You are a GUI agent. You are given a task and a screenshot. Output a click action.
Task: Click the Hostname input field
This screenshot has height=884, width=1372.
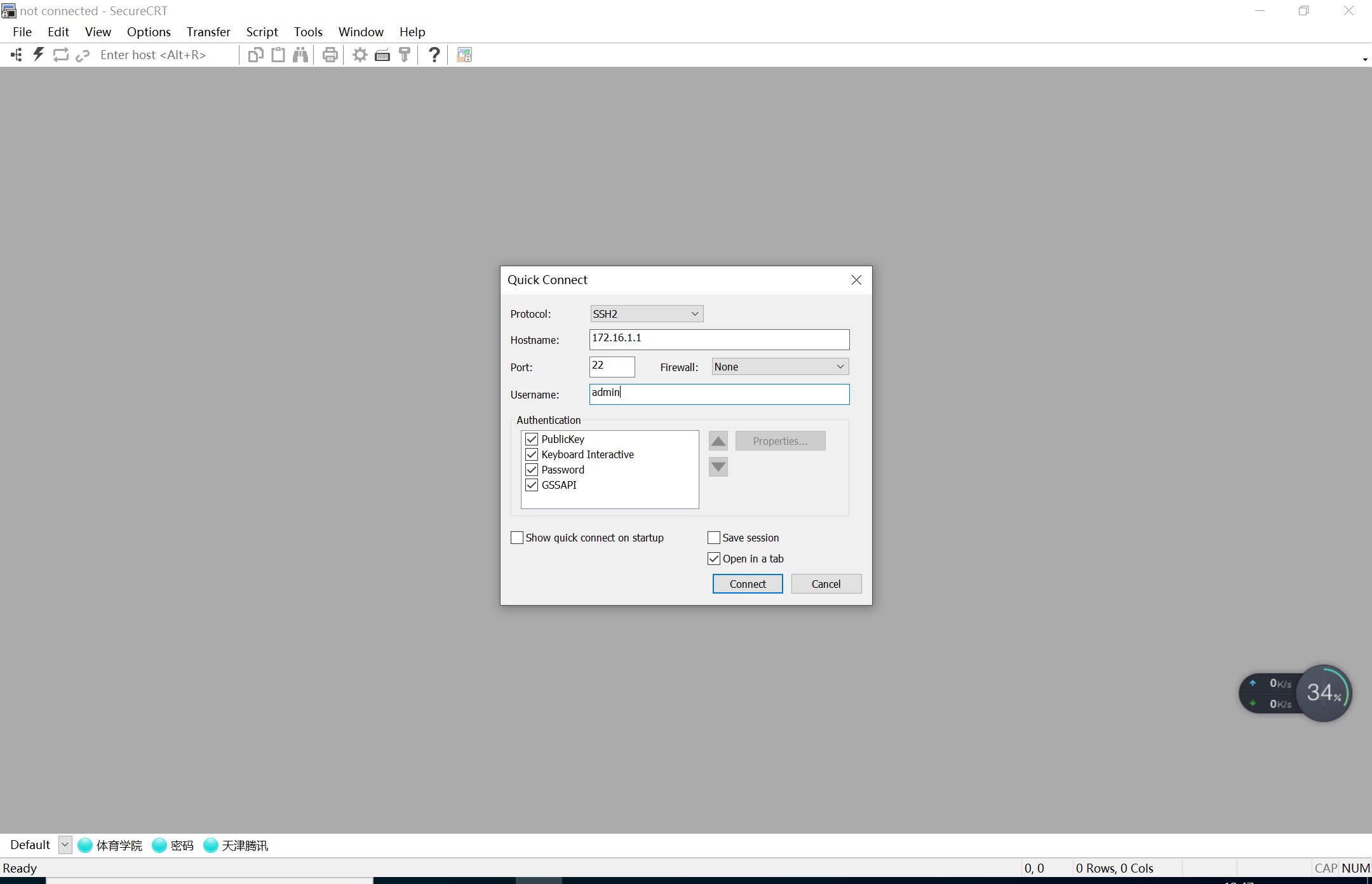[x=719, y=339]
